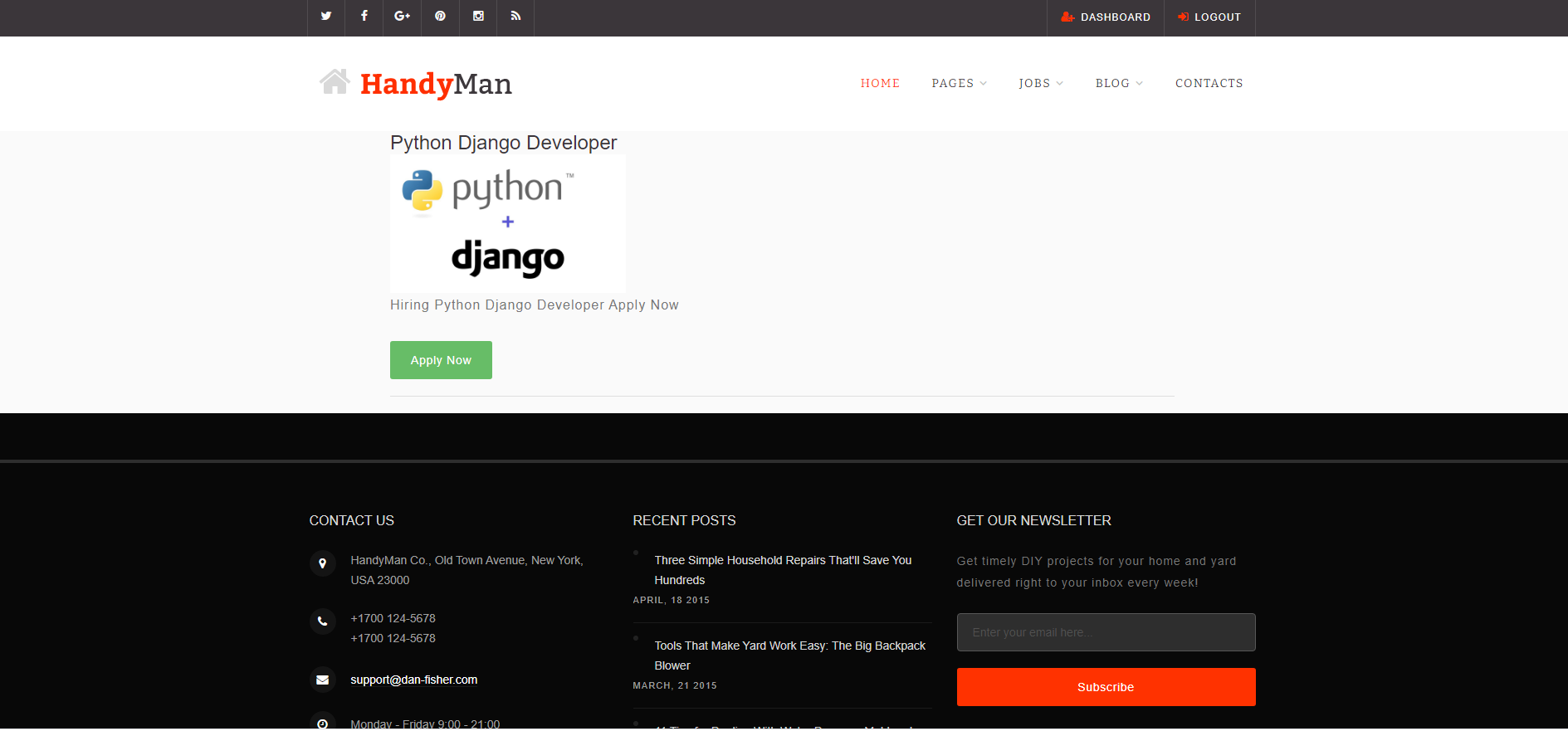The height and width of the screenshot is (731, 1568).
Task: Open the support@dan-fisher.com email link
Action: (414, 680)
